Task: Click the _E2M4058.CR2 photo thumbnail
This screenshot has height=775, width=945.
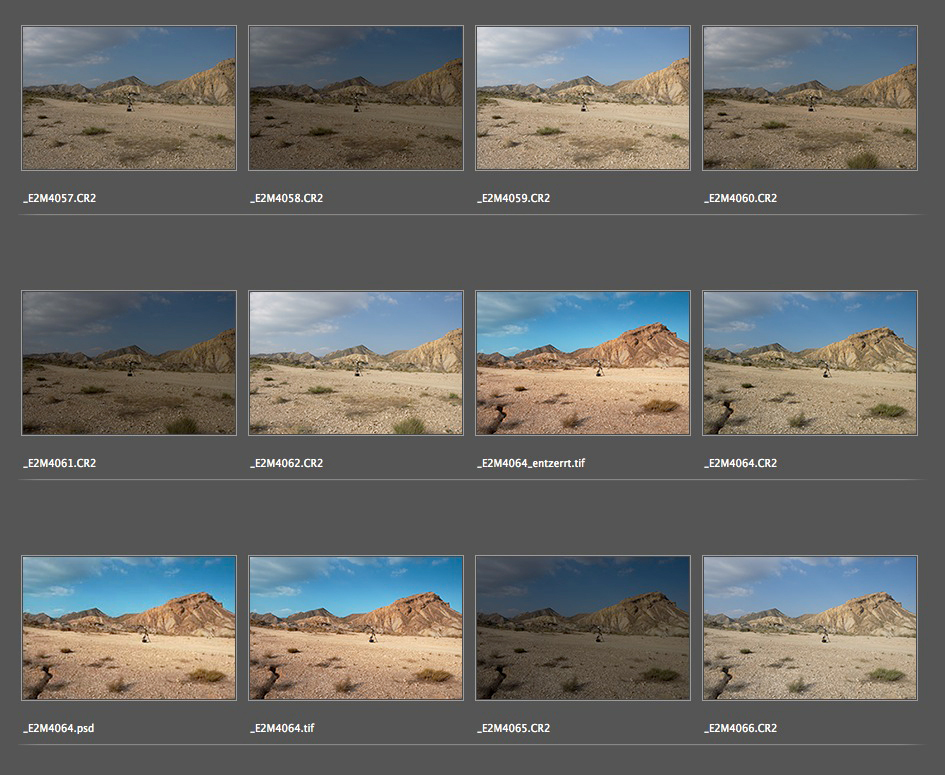Action: tap(356, 98)
